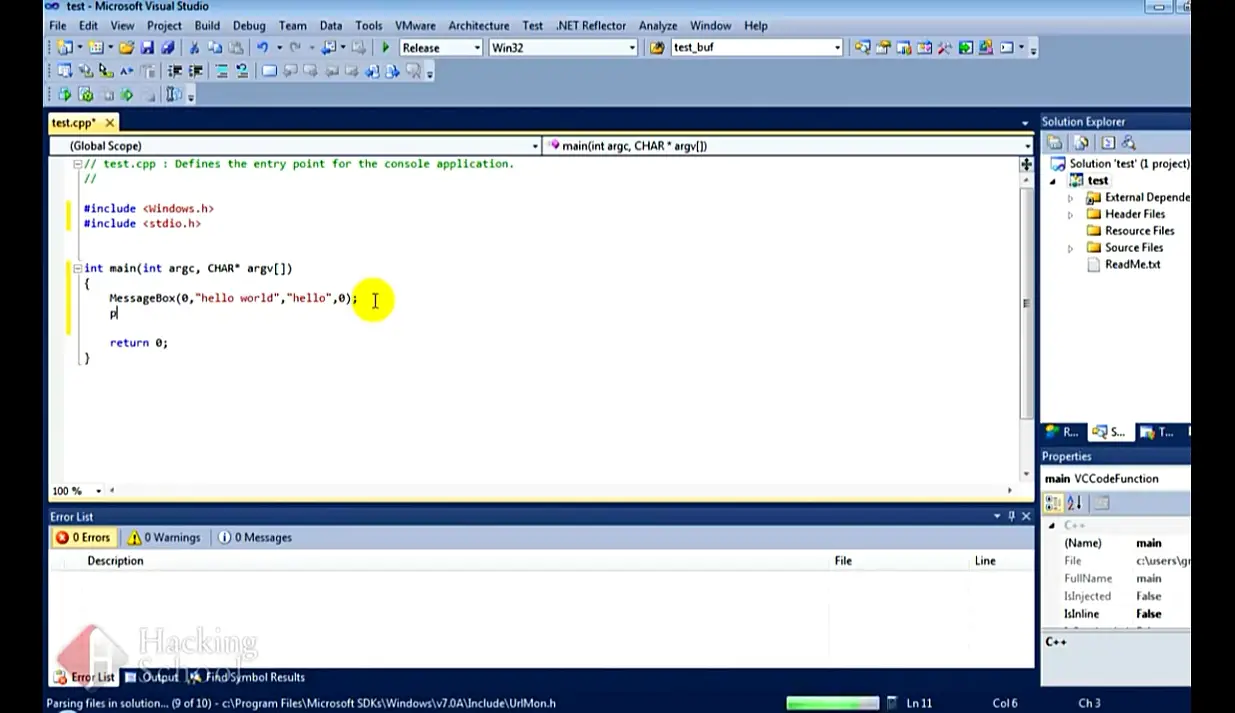The height and width of the screenshot is (713, 1235).
Task: Click the Add New Item toolbar icon
Action: tap(95, 47)
